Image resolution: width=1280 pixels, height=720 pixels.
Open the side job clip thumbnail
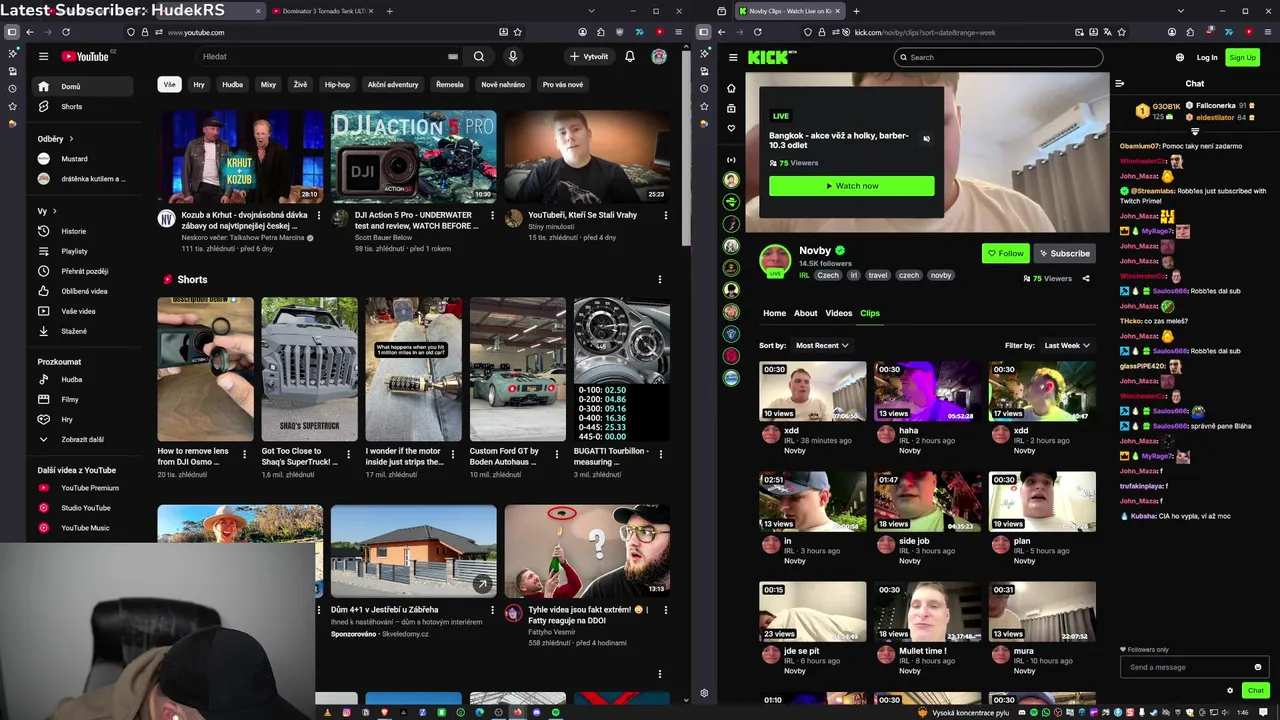coord(927,501)
